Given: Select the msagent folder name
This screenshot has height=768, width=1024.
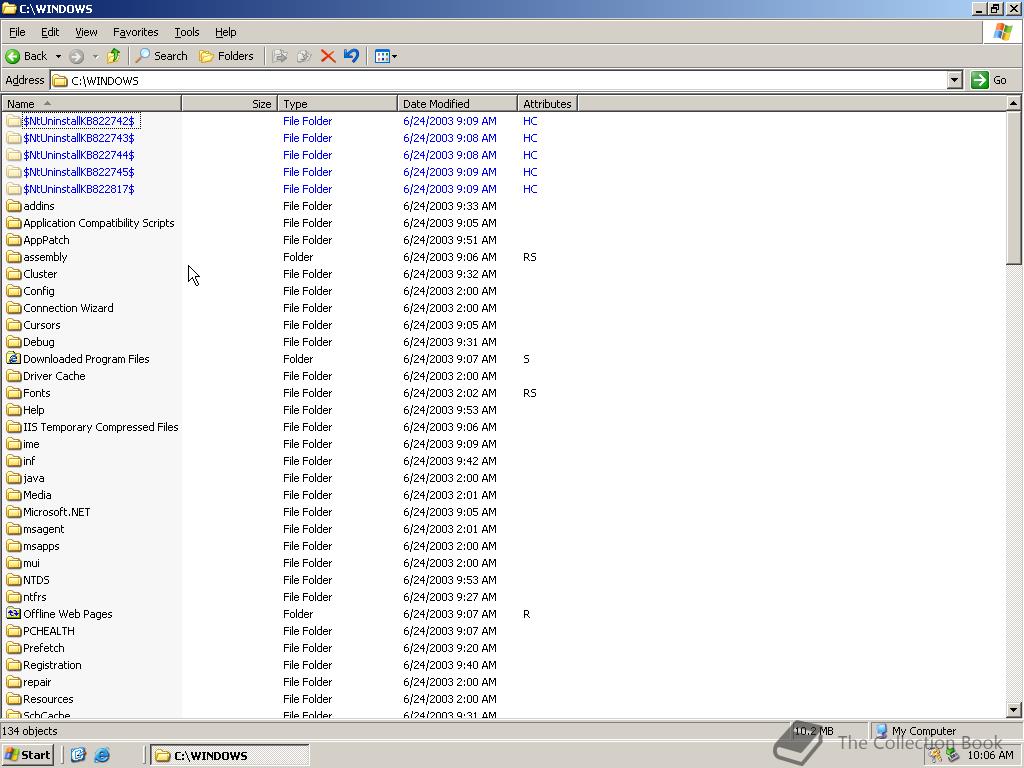Looking at the screenshot, I should (x=44, y=529).
